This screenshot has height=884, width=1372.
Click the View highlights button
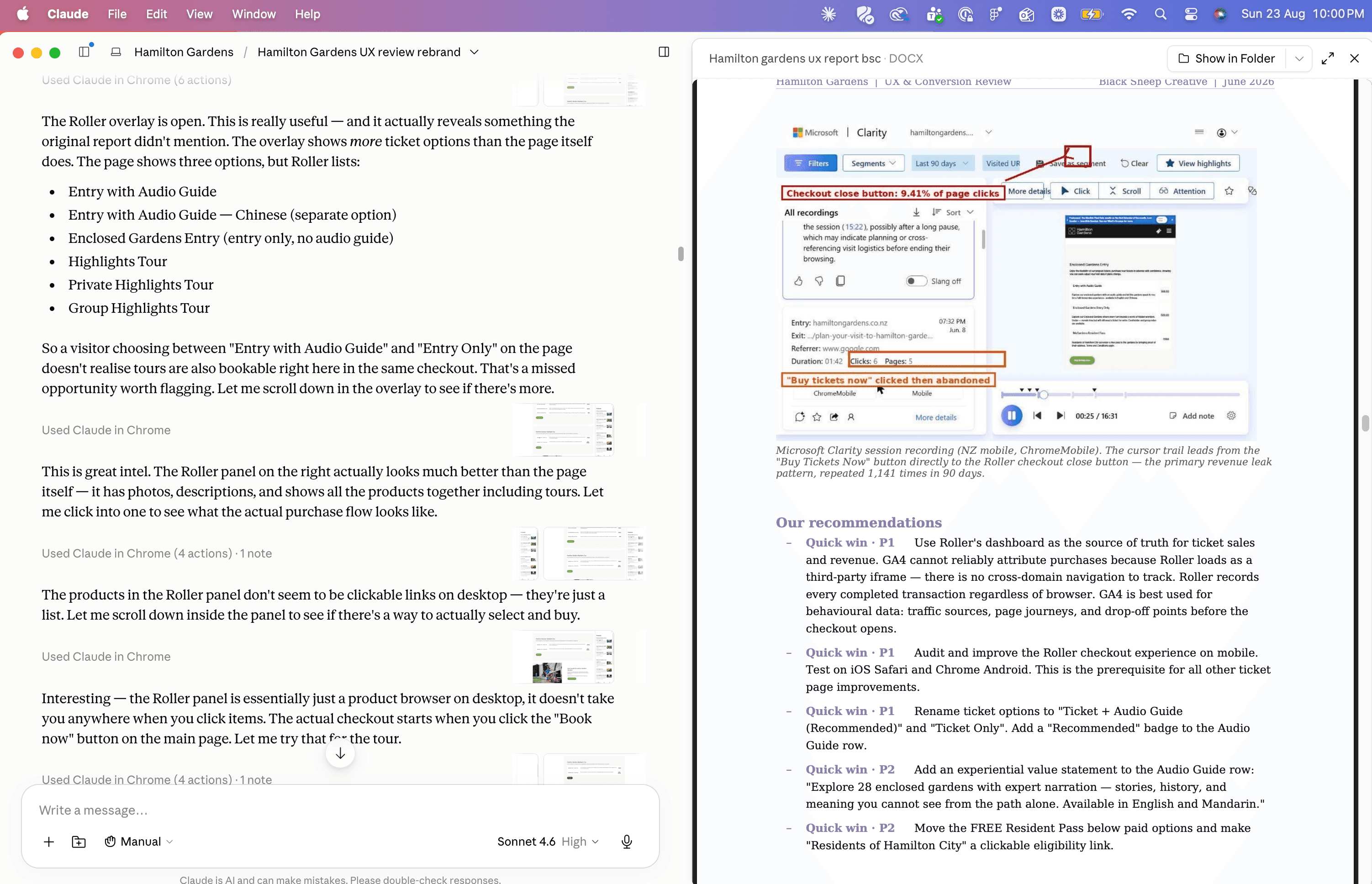tap(1198, 163)
